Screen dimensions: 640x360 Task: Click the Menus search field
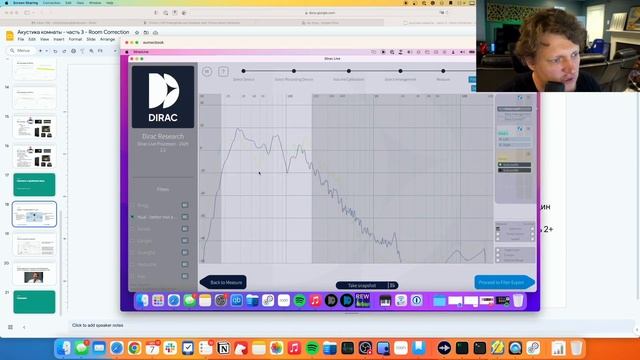pos(20,51)
